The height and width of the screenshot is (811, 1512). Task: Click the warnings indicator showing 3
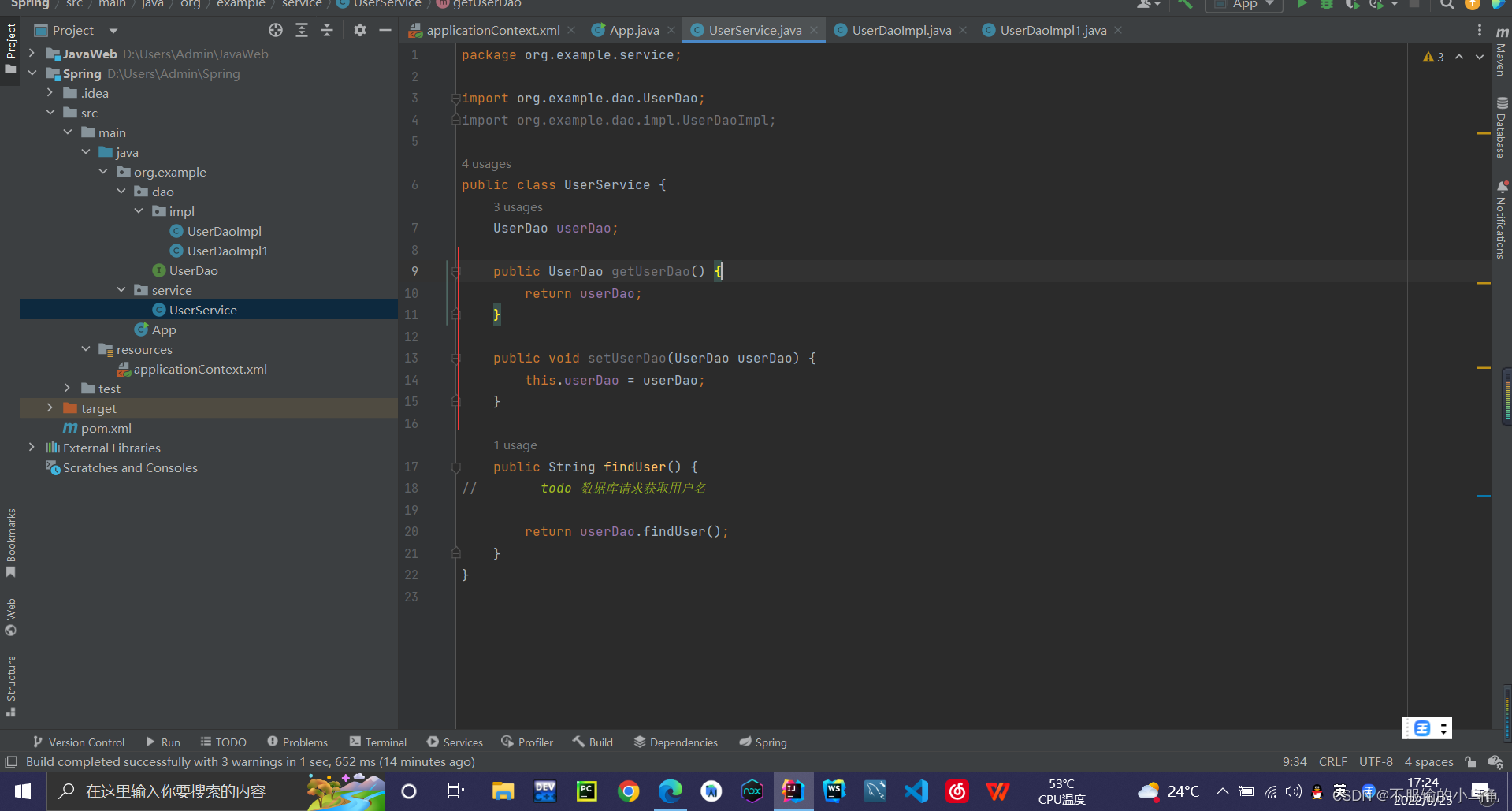[1433, 57]
